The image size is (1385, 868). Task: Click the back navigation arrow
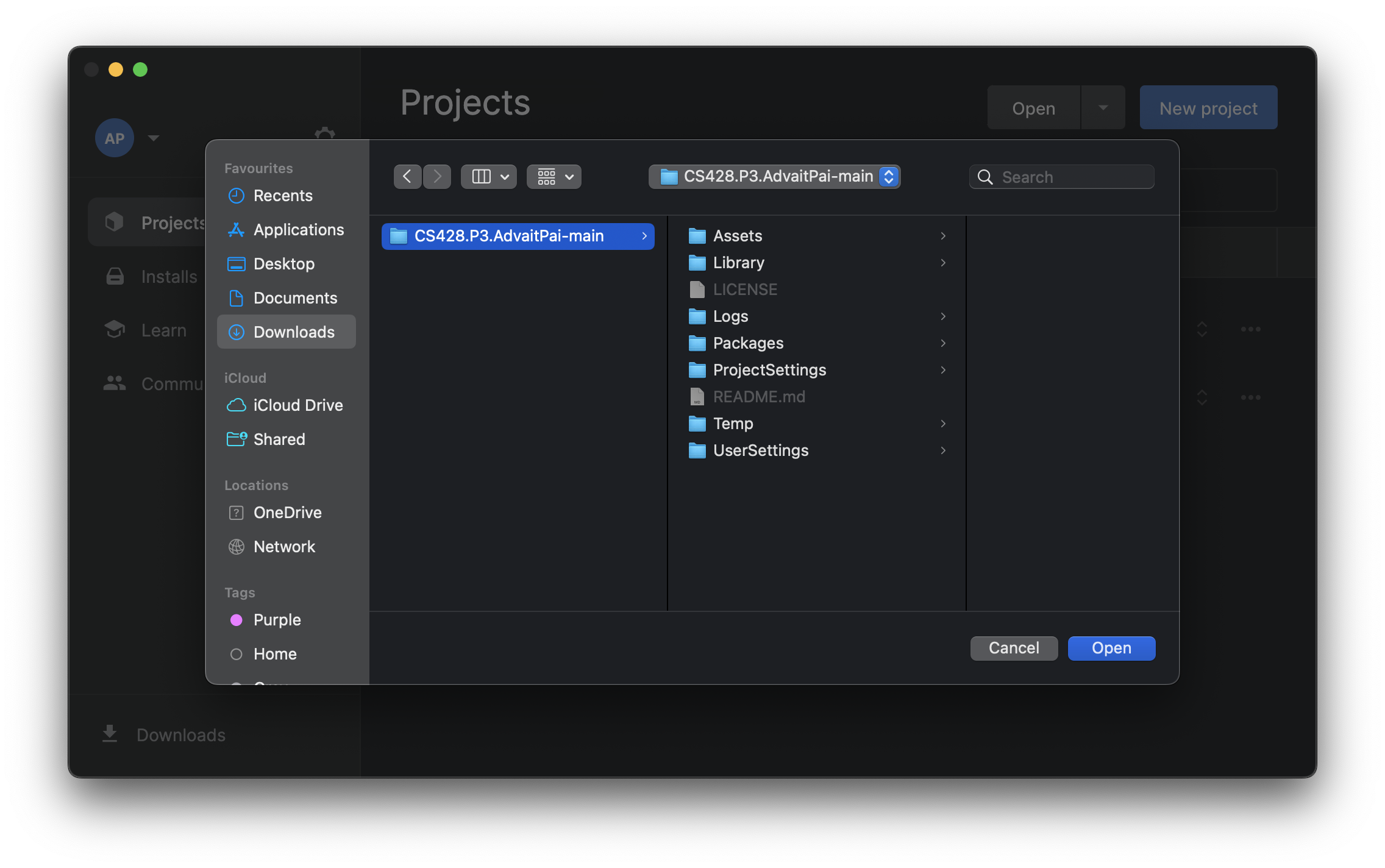407,177
